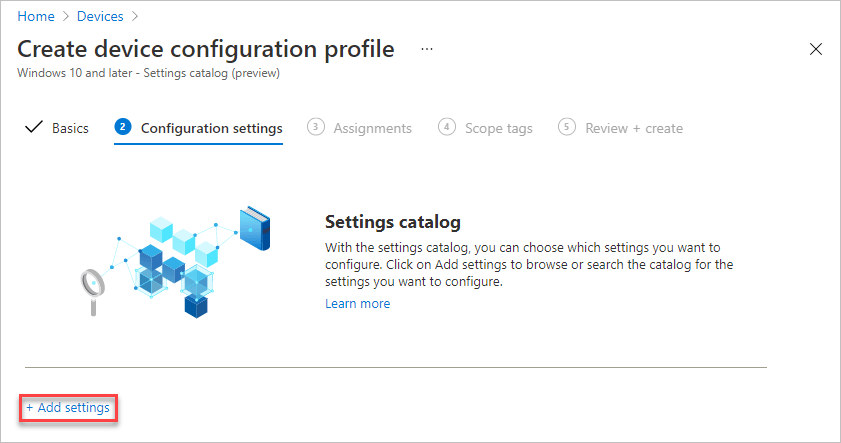Open the Learn more link
Screen dimensions: 841x443
click(357, 304)
